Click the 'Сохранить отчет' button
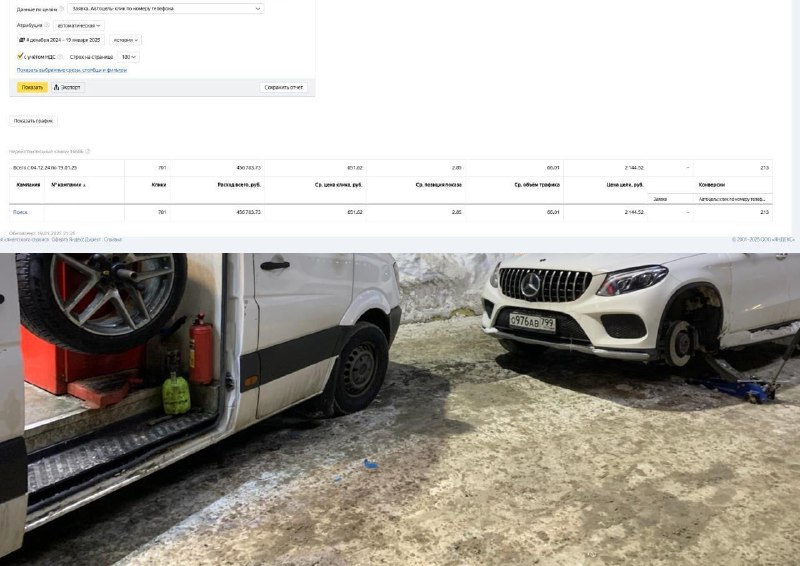 [x=283, y=87]
